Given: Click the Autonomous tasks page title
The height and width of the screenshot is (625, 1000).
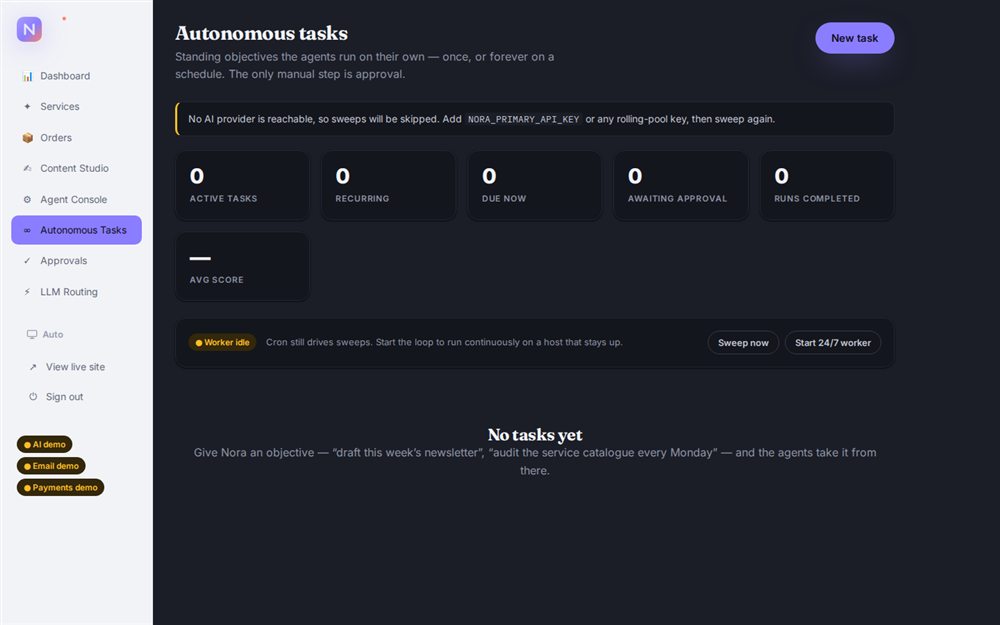Looking at the screenshot, I should [261, 33].
